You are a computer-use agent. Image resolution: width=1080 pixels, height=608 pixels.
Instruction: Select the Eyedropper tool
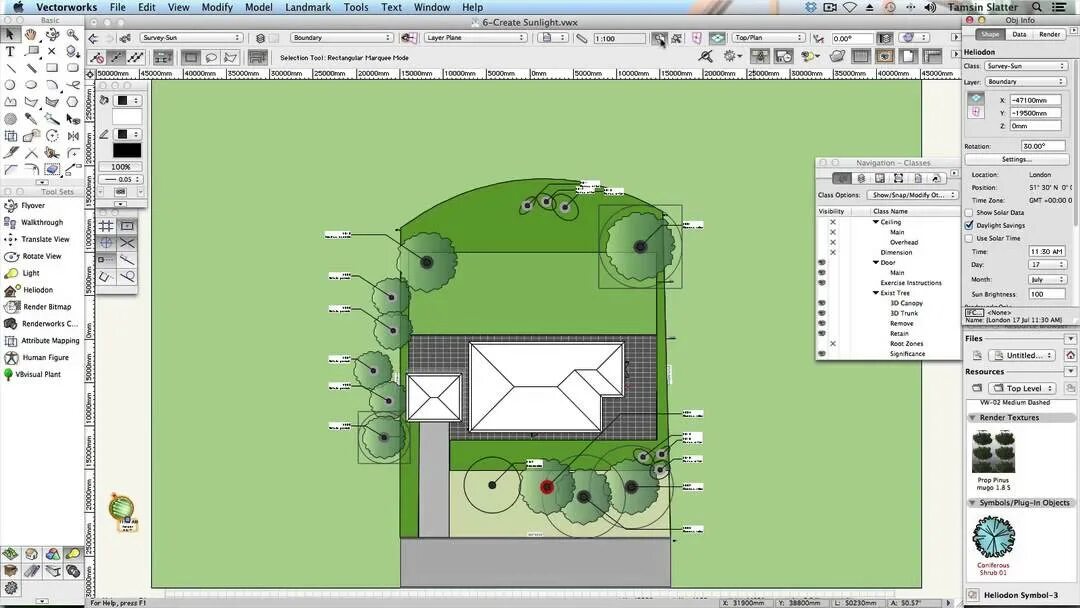pyautogui.click(x=31, y=119)
